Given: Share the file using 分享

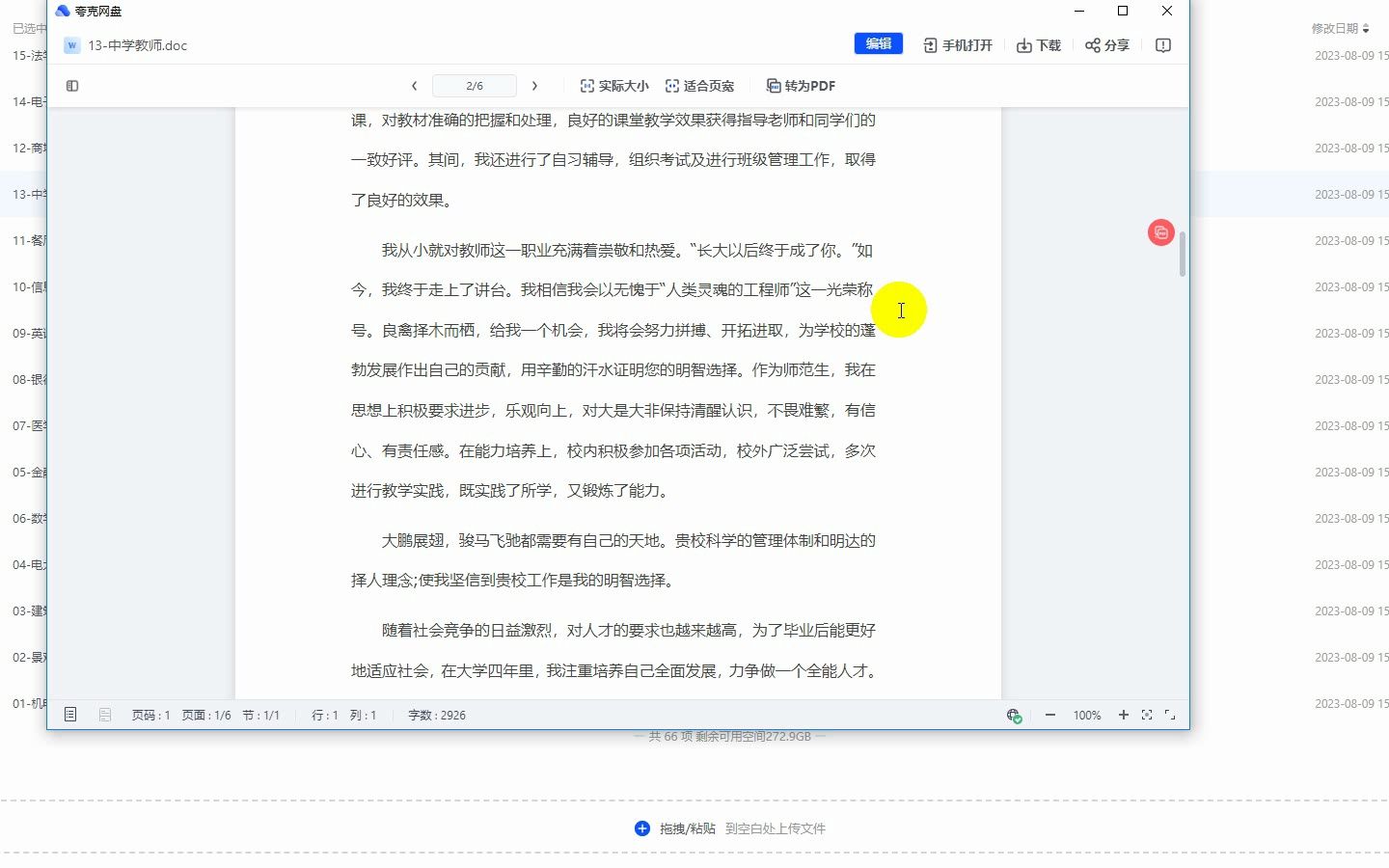Looking at the screenshot, I should point(1106,45).
